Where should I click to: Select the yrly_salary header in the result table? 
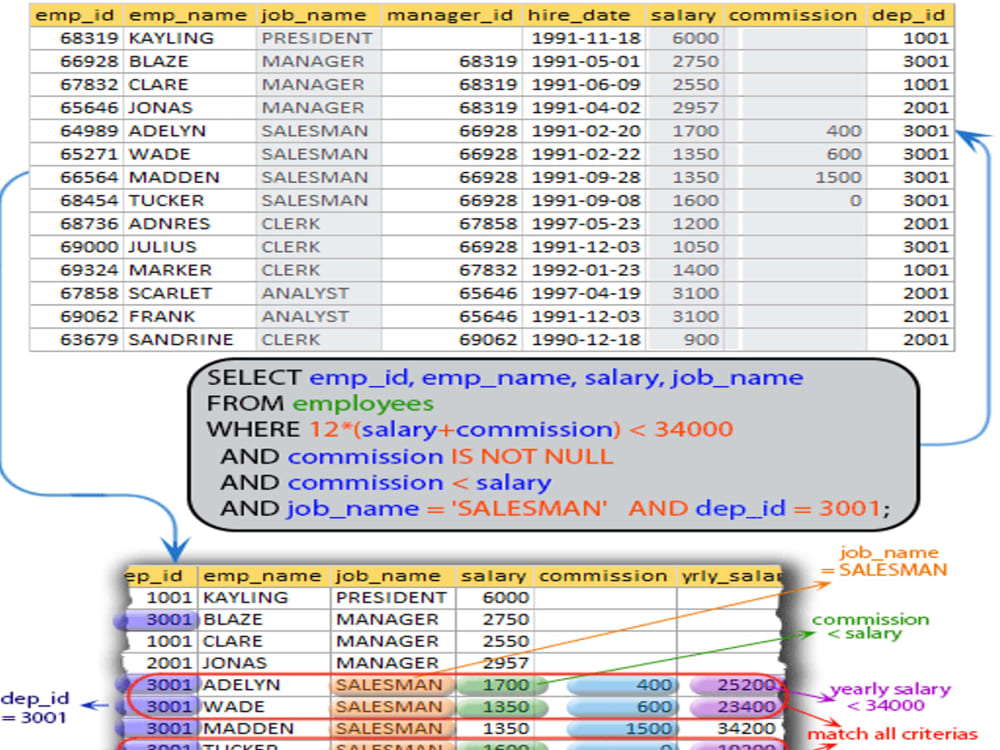pos(731,576)
